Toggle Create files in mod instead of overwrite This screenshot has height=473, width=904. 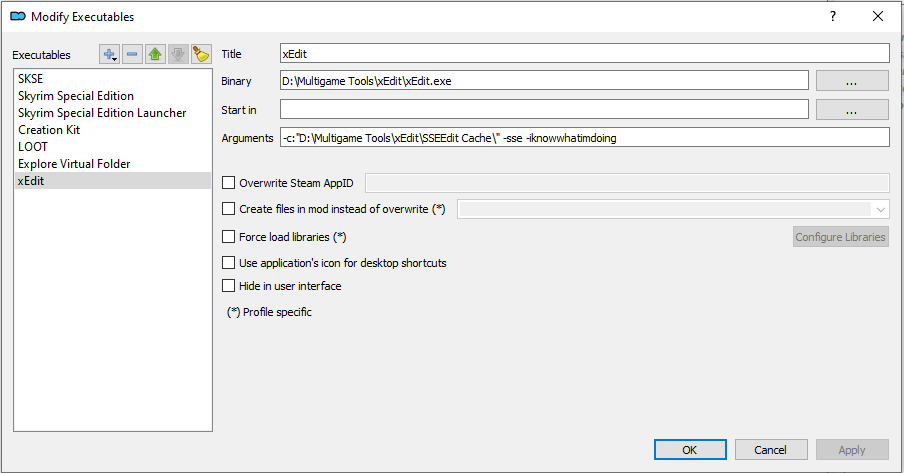click(229, 209)
